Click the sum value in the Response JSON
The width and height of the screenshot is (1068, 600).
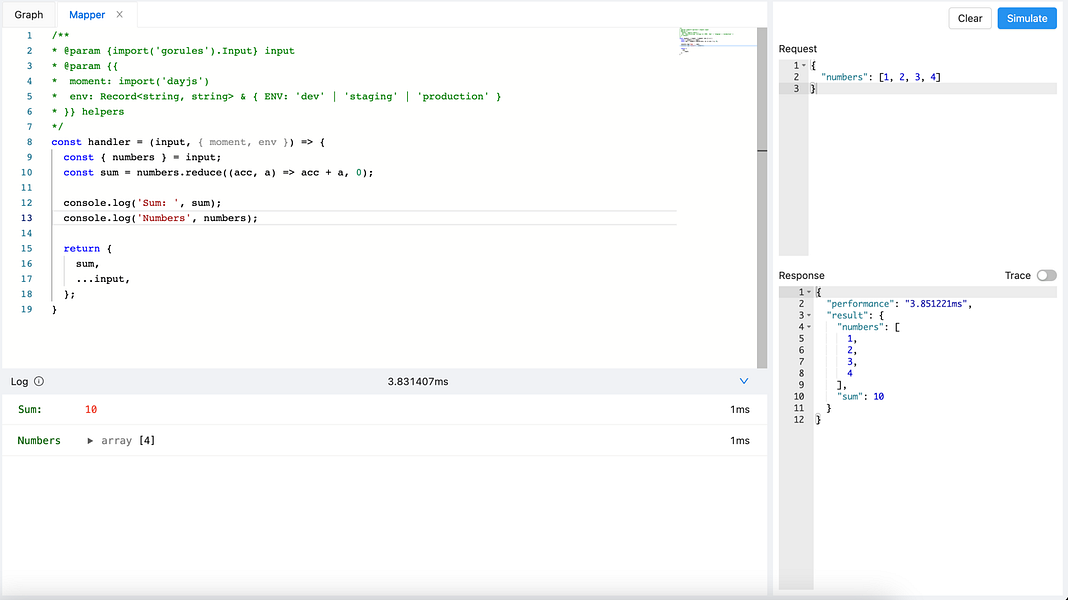pyautogui.click(x=876, y=396)
